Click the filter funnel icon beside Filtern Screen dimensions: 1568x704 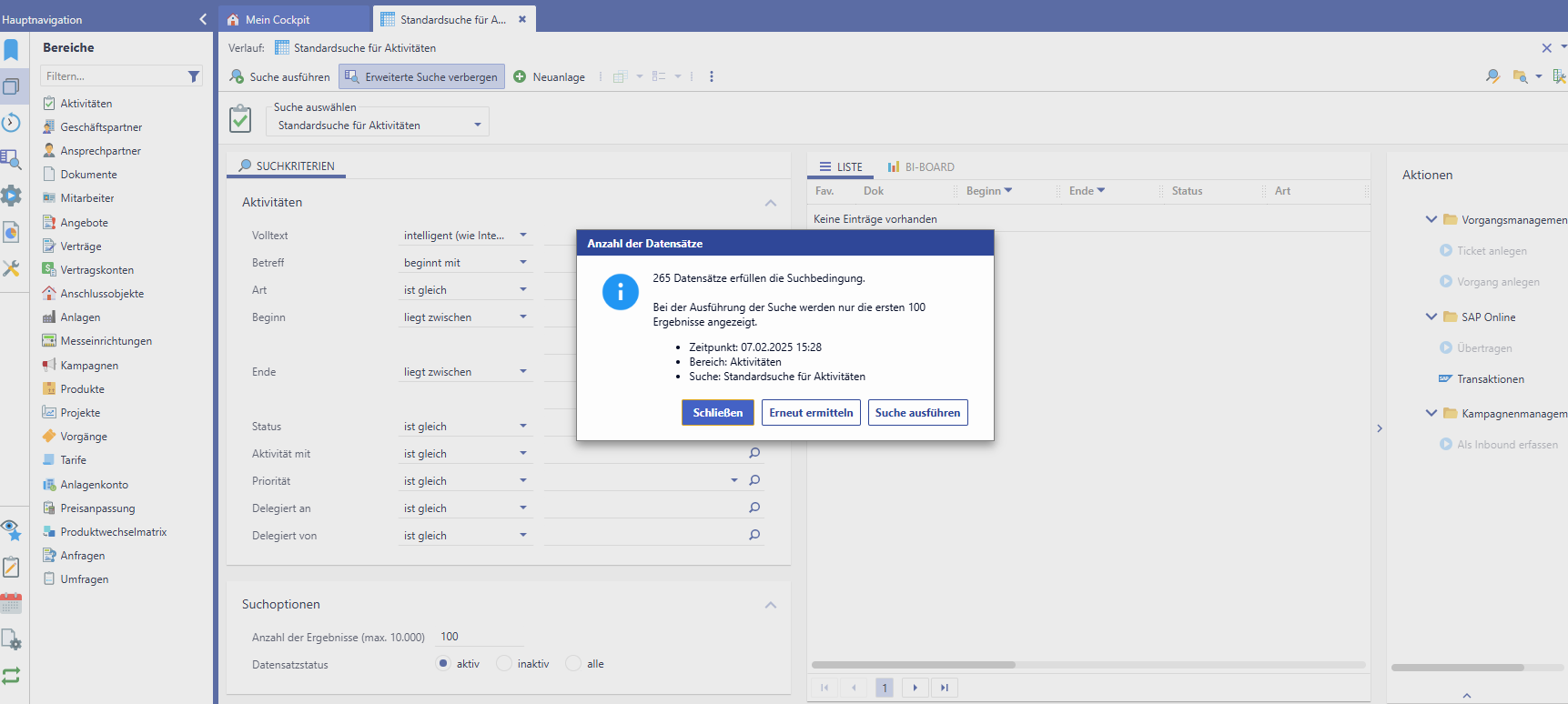pyautogui.click(x=194, y=76)
